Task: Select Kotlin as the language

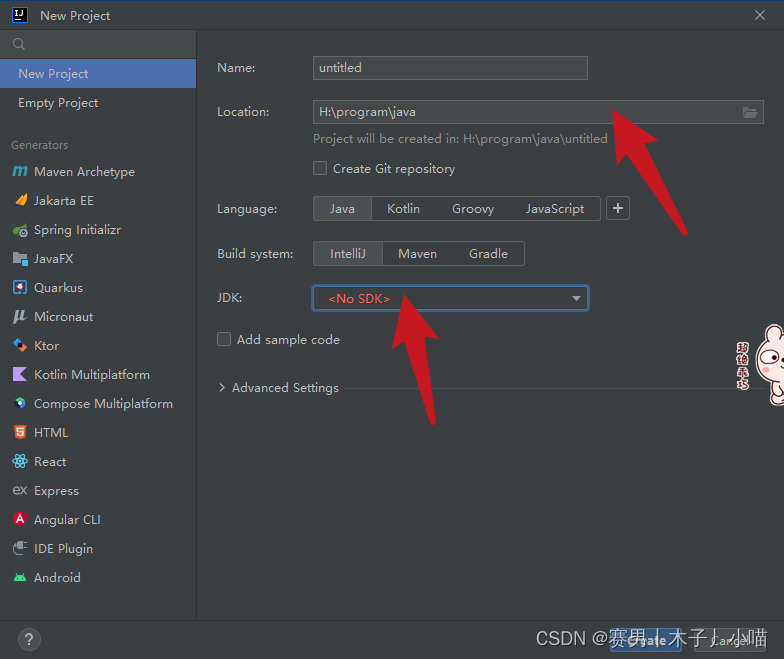Action: (404, 208)
